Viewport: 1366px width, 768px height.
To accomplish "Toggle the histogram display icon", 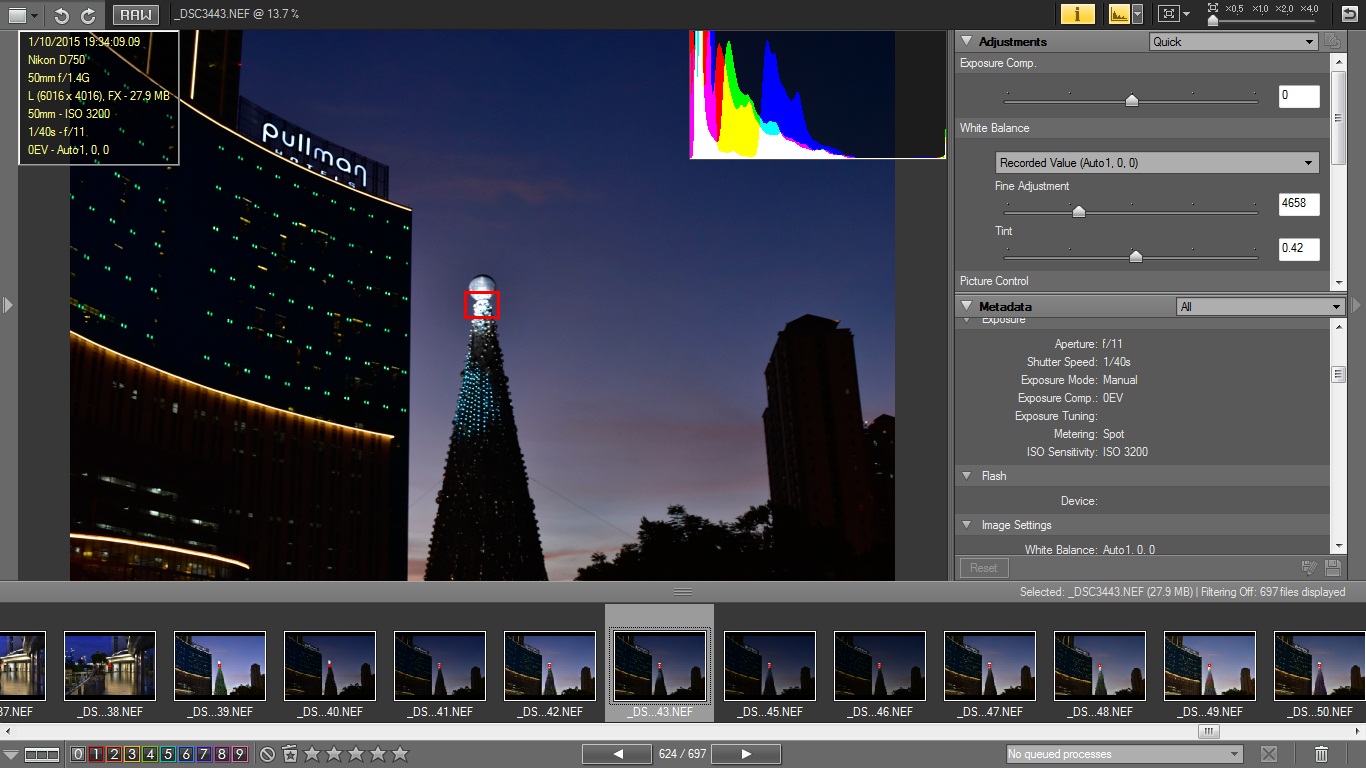I will tap(1118, 14).
